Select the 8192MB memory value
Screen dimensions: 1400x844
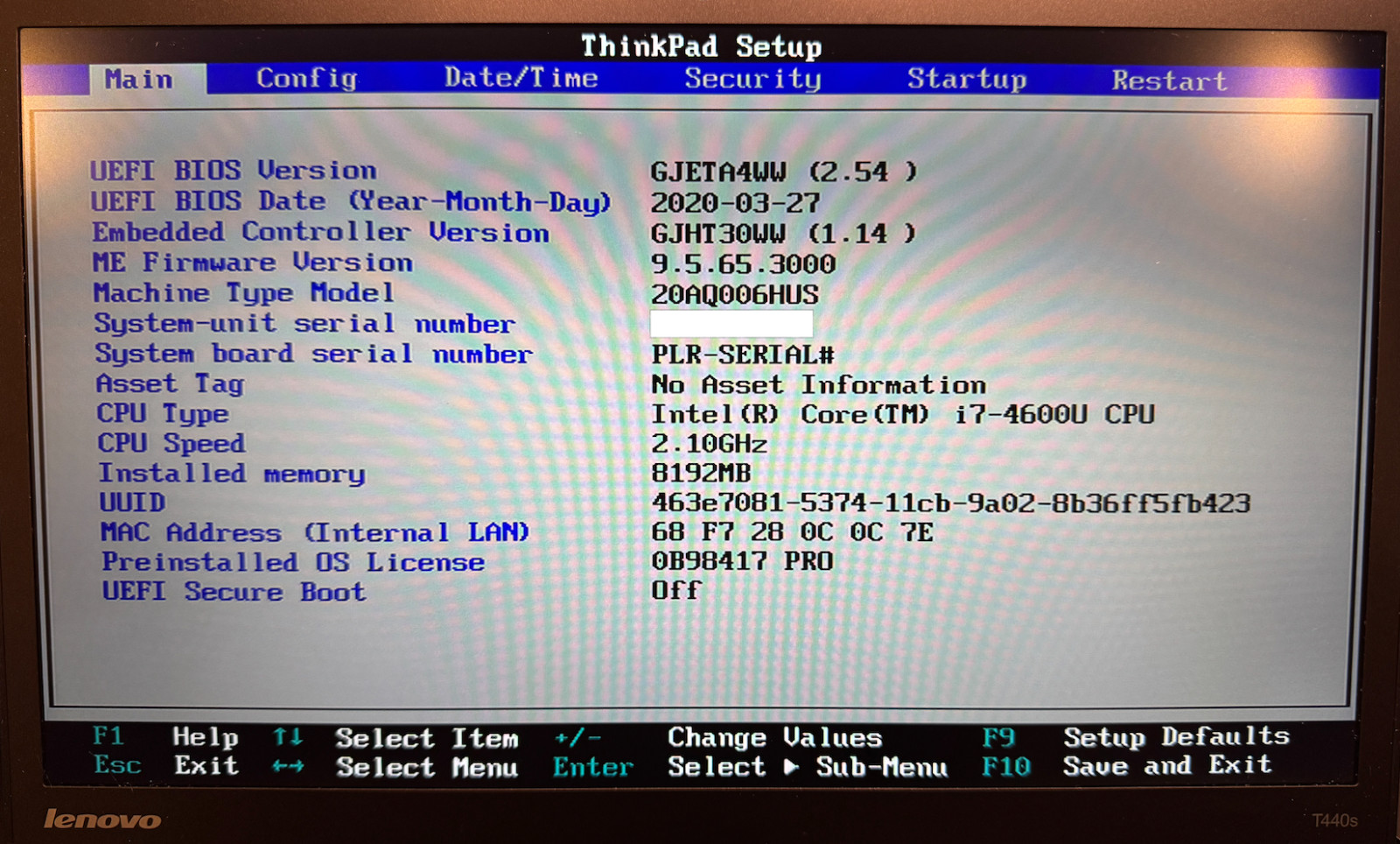point(702,473)
